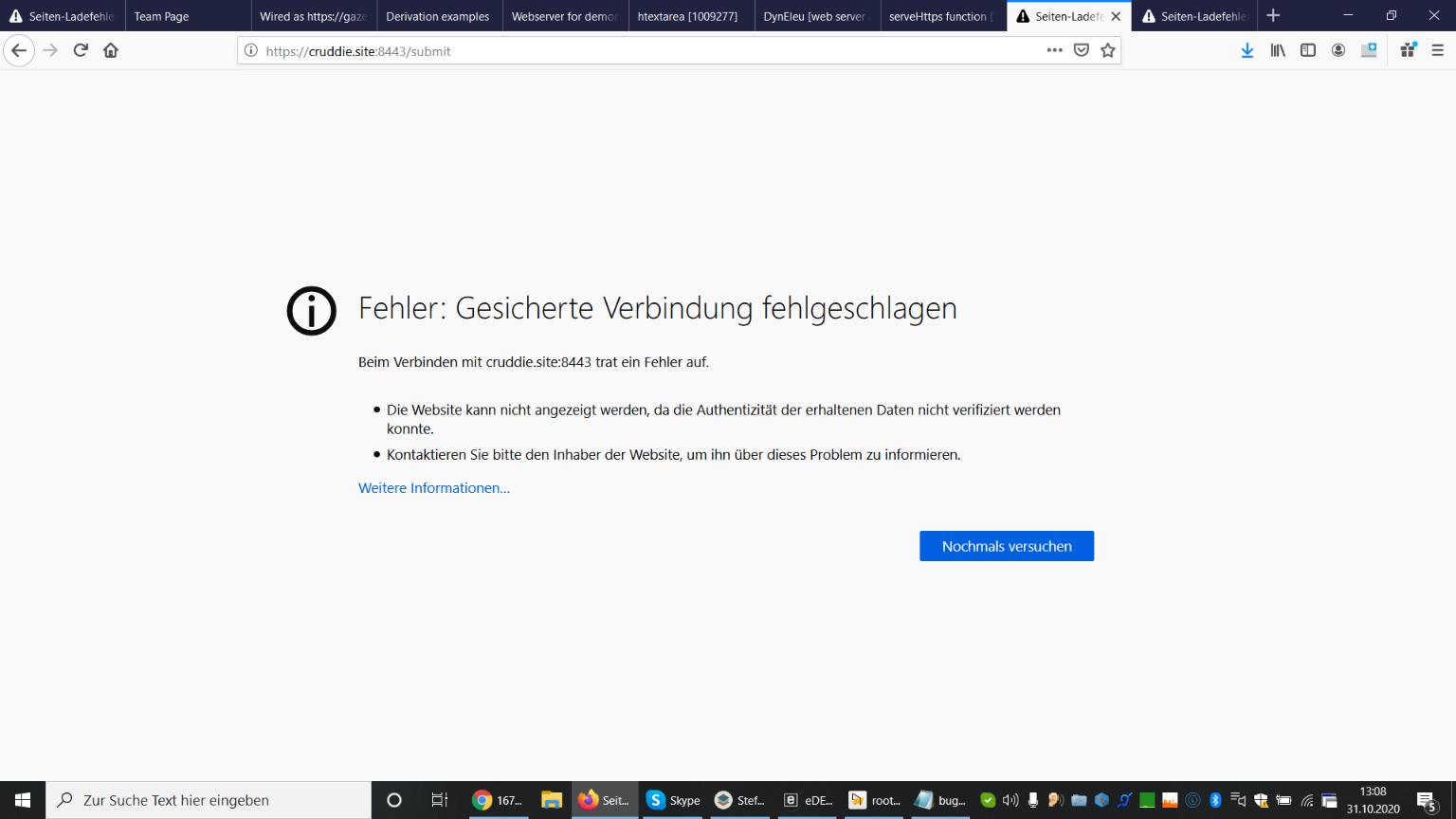Image resolution: width=1456 pixels, height=819 pixels.
Task: Open the downloads arrow icon
Action: point(1247,50)
